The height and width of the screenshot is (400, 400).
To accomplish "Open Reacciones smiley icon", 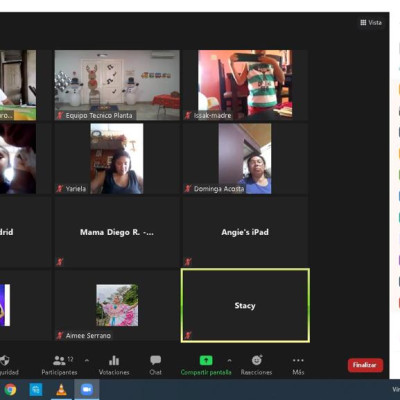I will 257,360.
